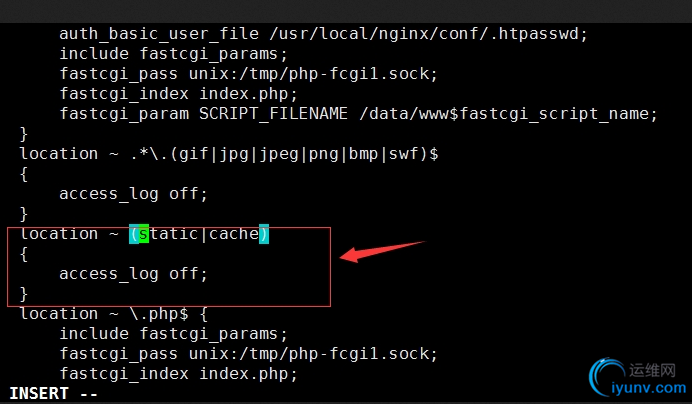Click the cyan highlighted closing parenthesis after cache
Image resolution: width=692 pixels, height=404 pixels.
coord(263,234)
